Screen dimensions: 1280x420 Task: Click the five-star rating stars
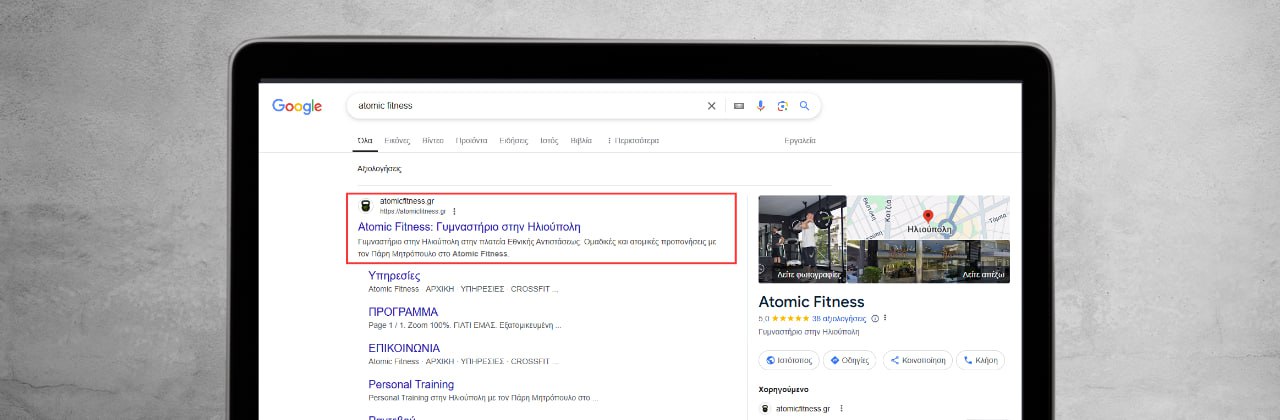[x=790, y=318]
